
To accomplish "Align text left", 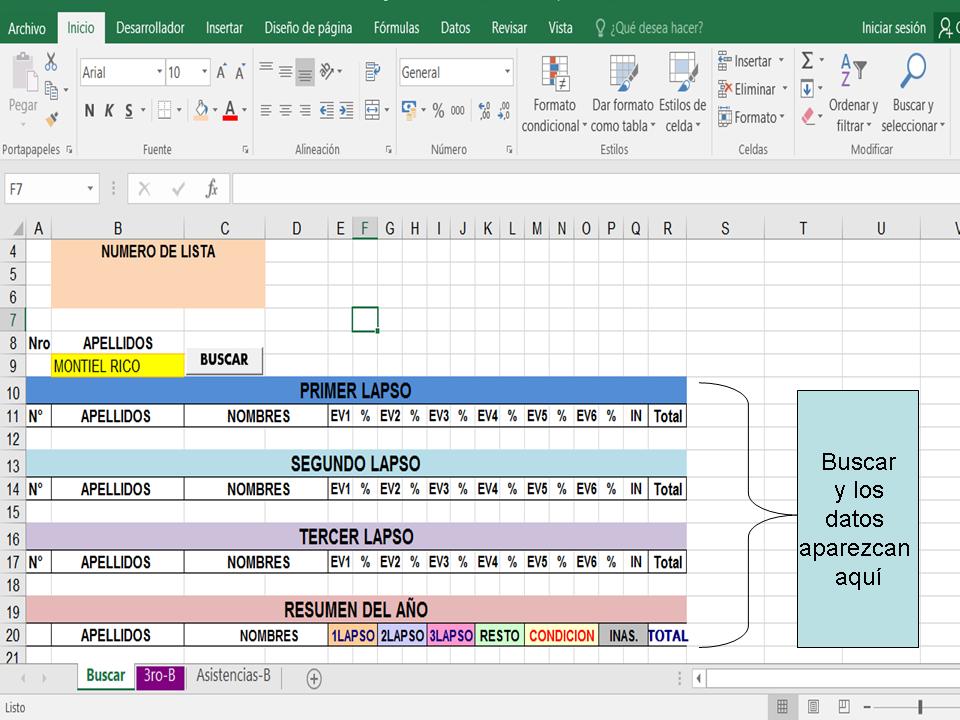I will tap(266, 110).
